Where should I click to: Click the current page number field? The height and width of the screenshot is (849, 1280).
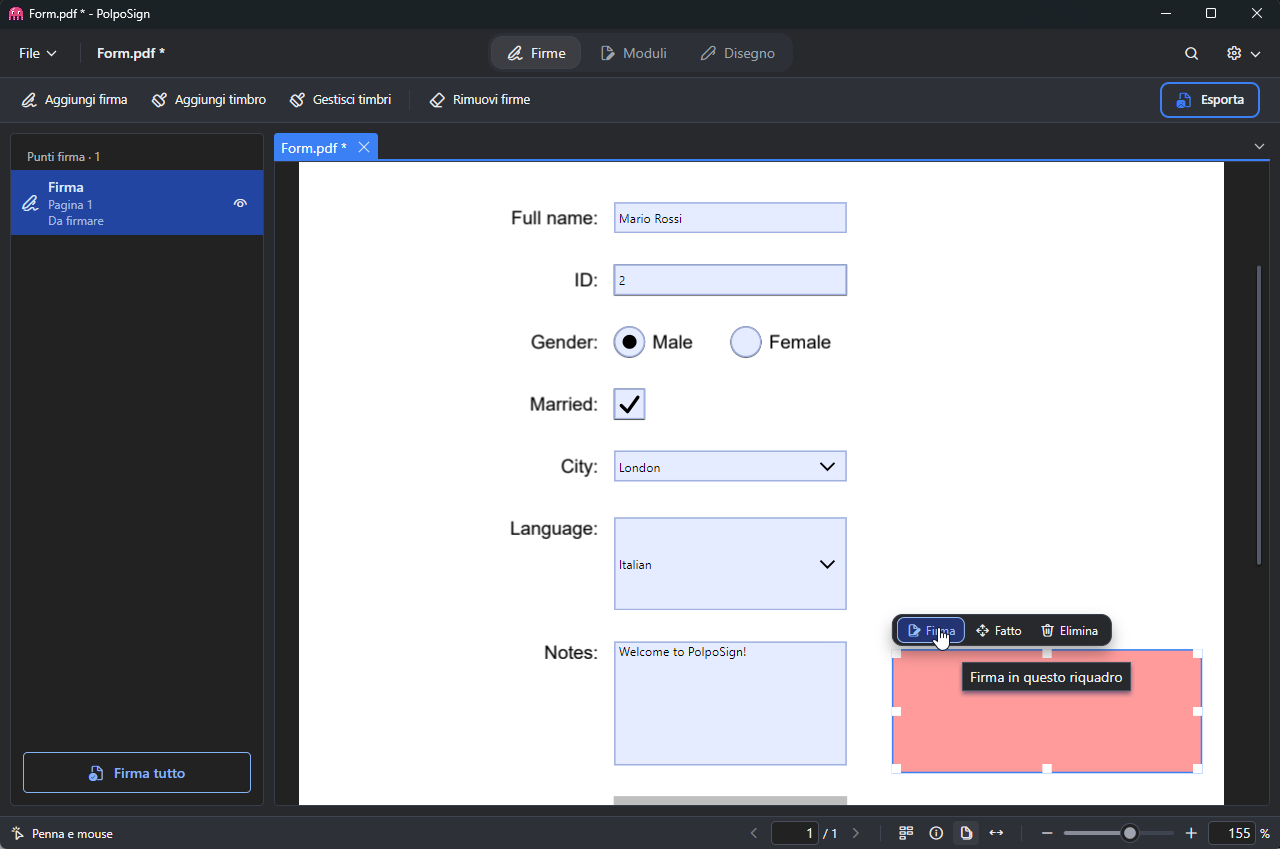pos(795,833)
